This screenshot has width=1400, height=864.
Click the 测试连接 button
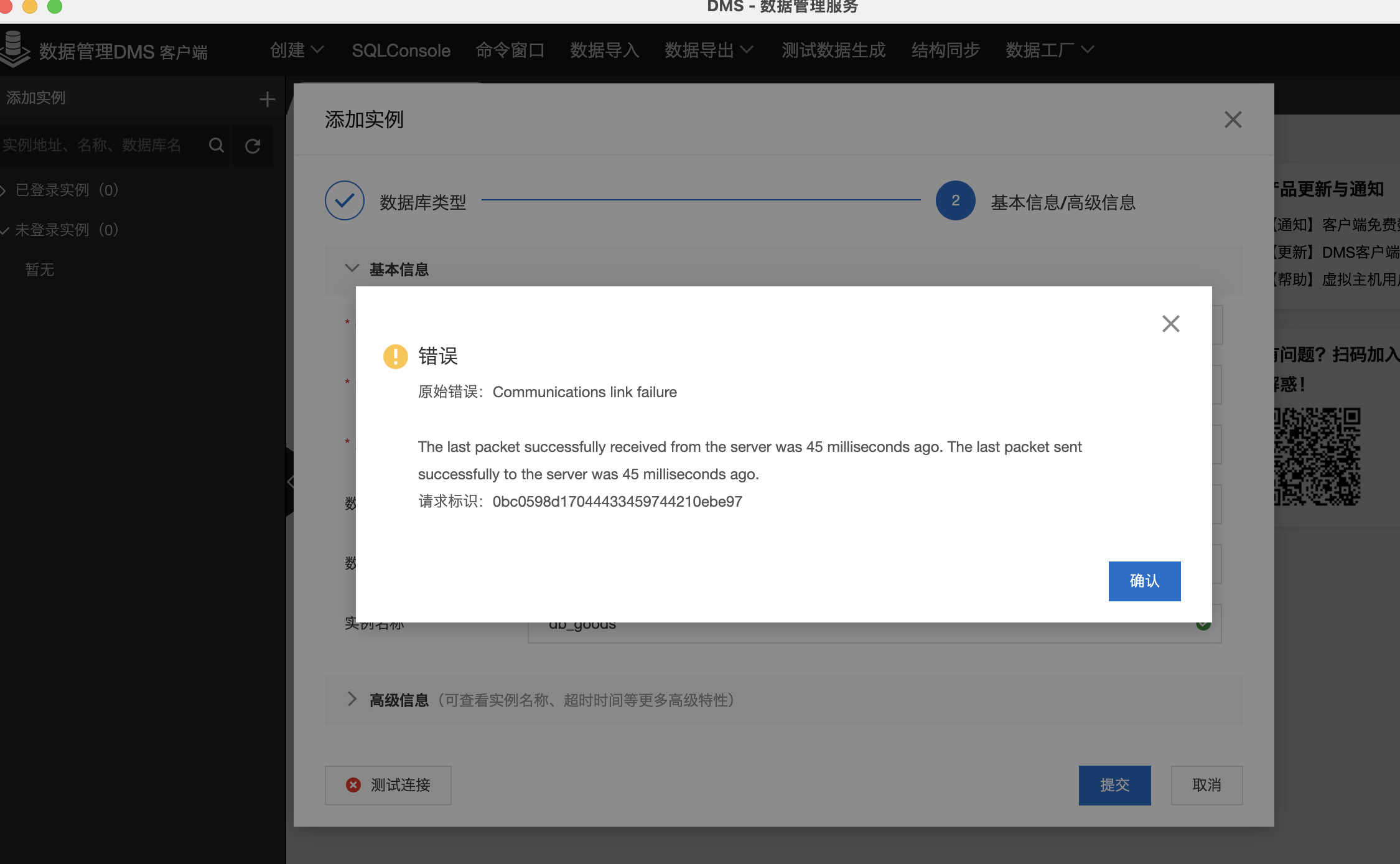[x=388, y=785]
